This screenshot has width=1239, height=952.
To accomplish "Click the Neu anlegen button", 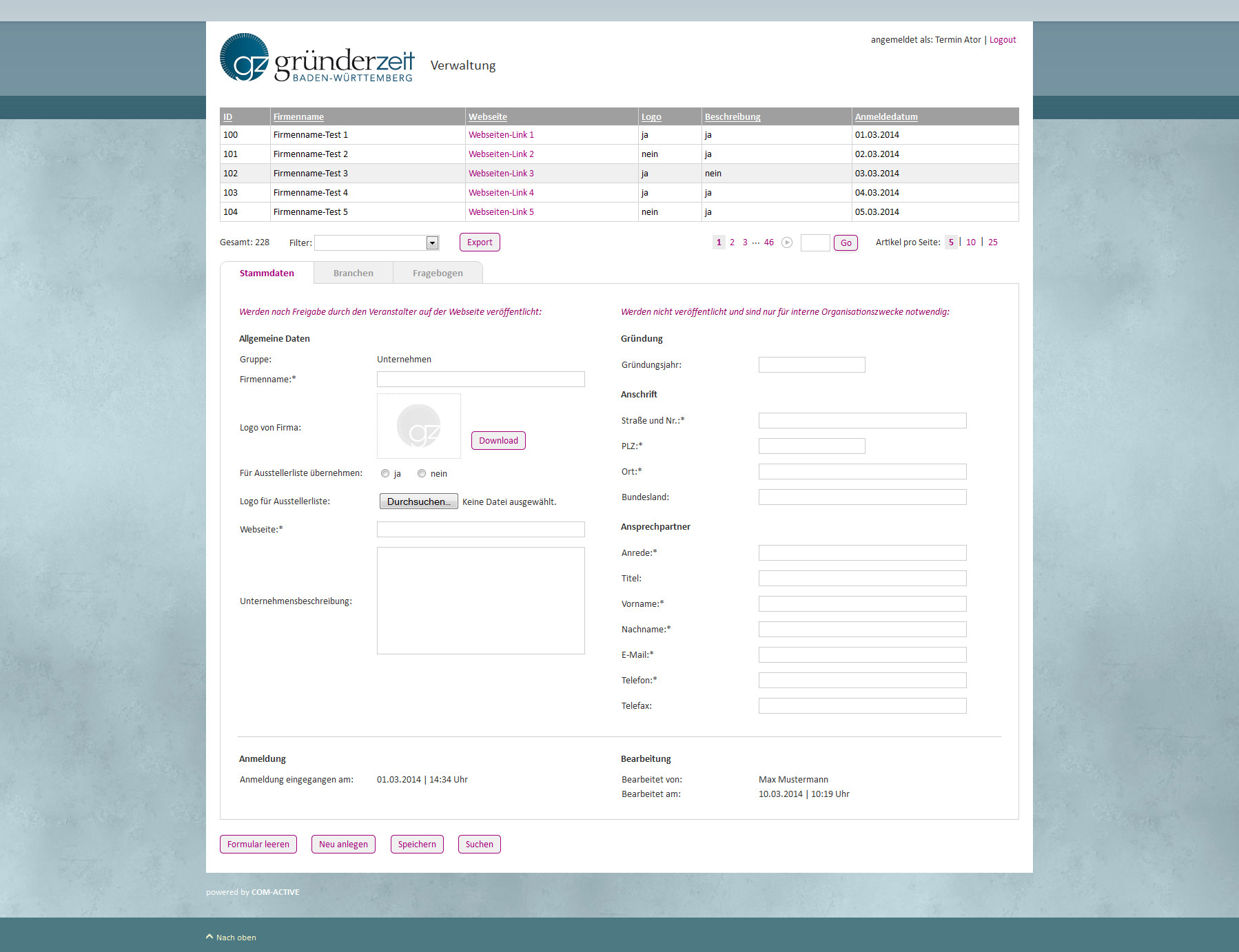I will click(343, 845).
